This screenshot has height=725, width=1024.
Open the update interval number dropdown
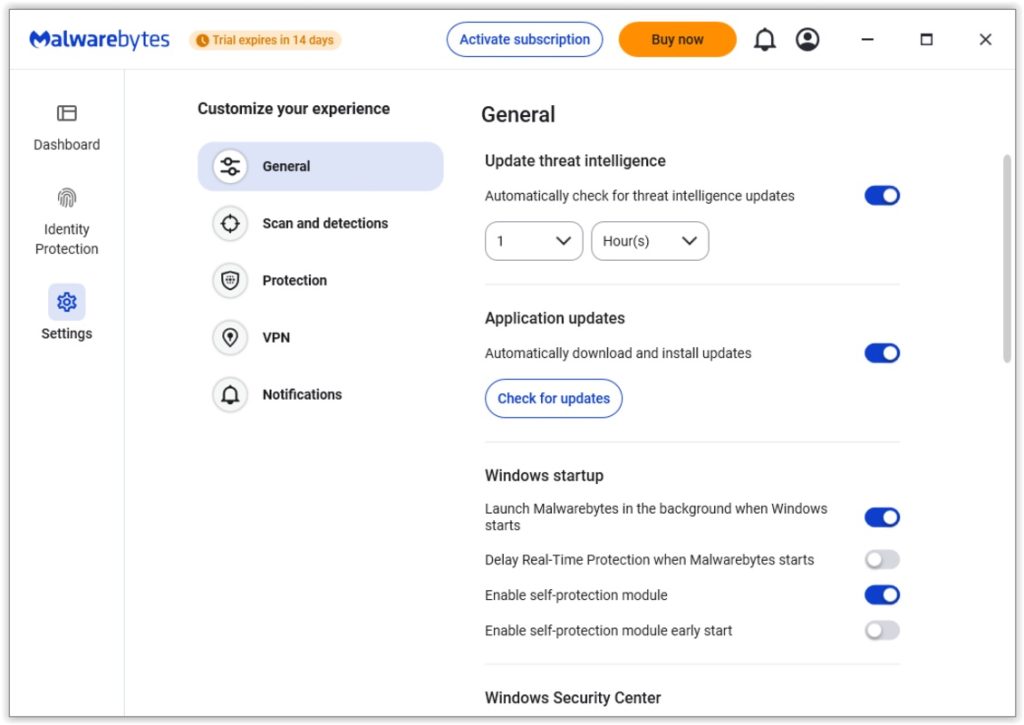(x=534, y=241)
